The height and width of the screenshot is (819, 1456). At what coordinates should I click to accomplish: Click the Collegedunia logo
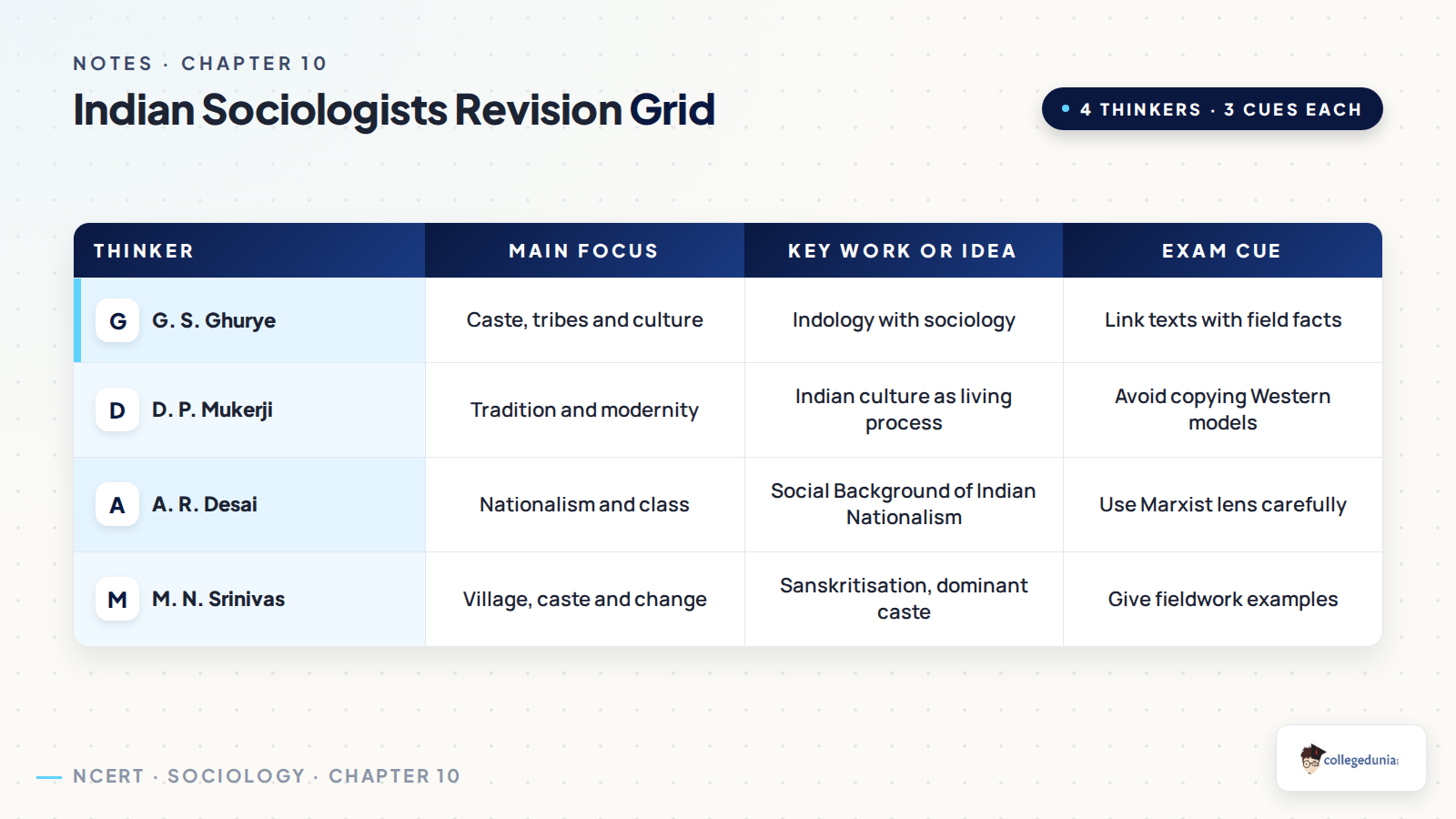coord(1350,758)
